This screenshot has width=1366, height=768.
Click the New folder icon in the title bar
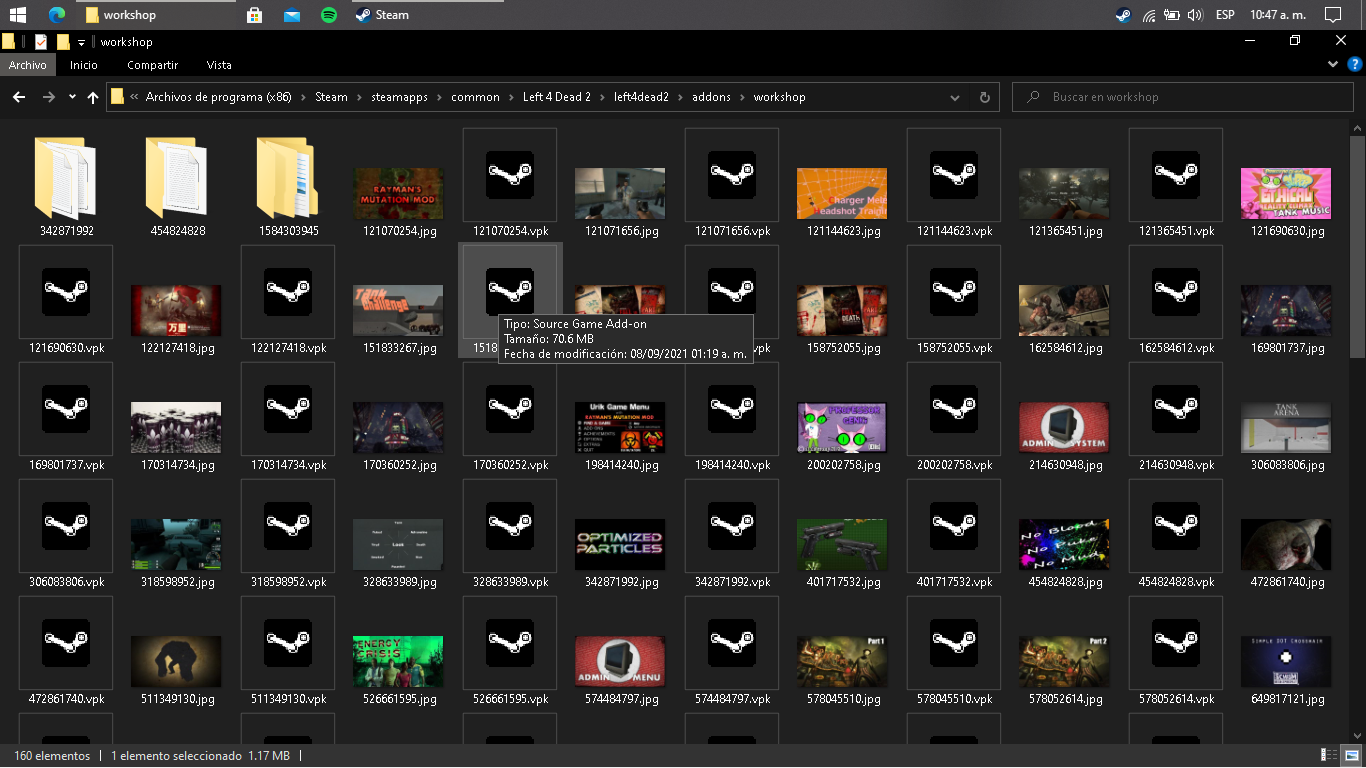click(x=63, y=42)
